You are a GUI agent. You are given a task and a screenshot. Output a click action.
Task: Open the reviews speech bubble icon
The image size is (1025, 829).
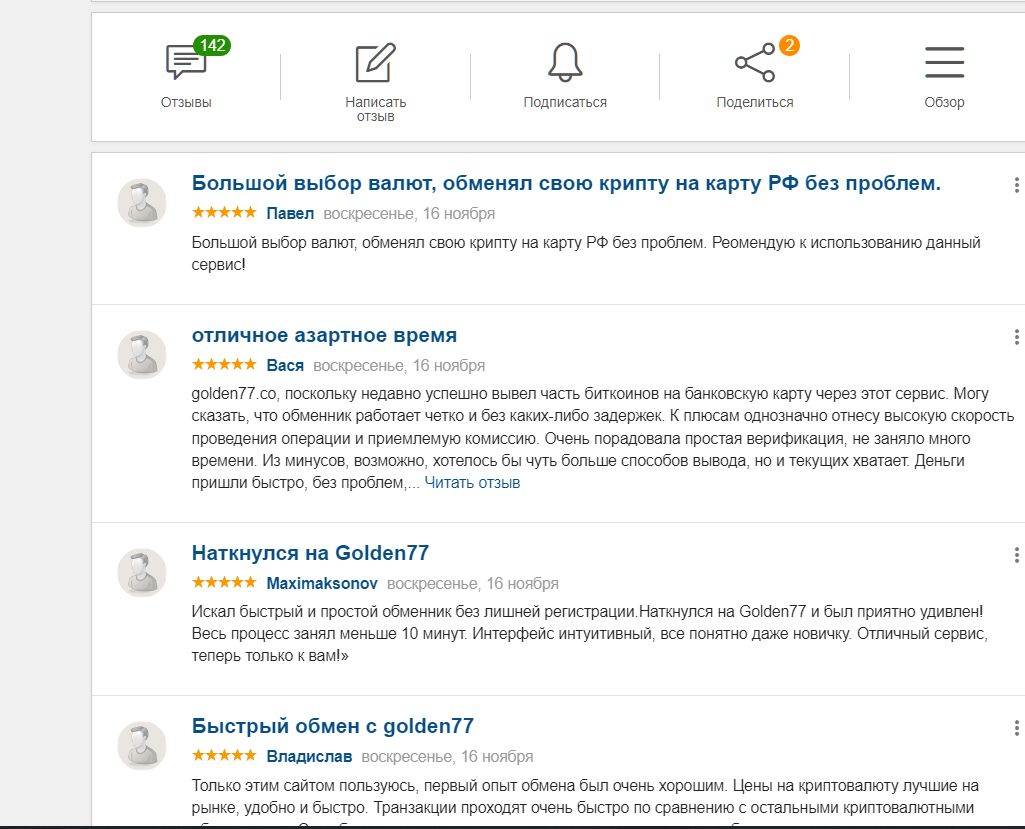pos(186,63)
